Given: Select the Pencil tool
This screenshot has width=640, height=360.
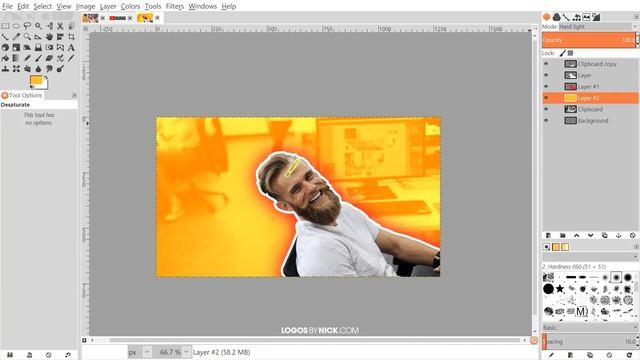Looking at the screenshot, I should coord(27,58).
